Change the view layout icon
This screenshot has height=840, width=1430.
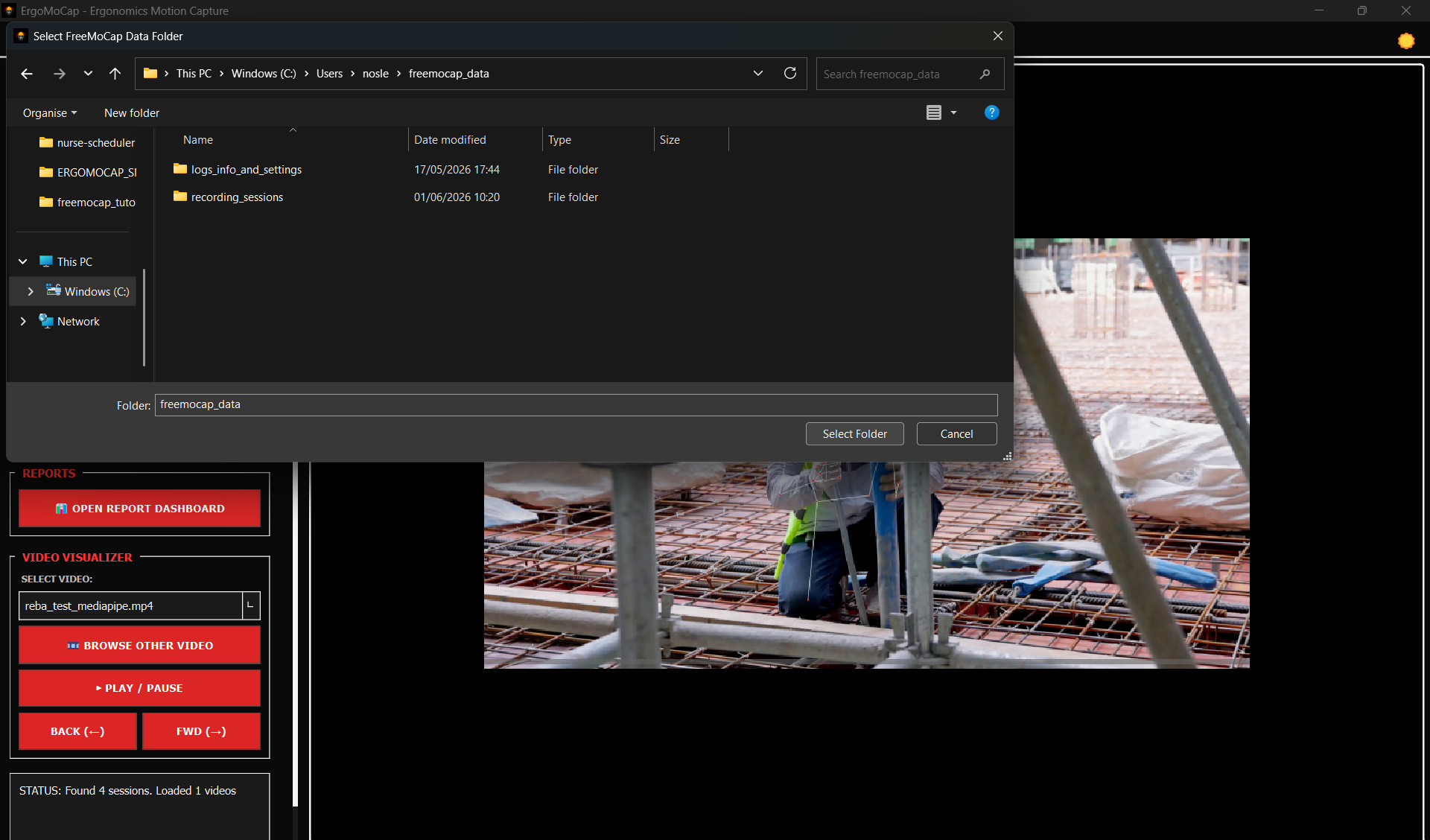tap(933, 112)
